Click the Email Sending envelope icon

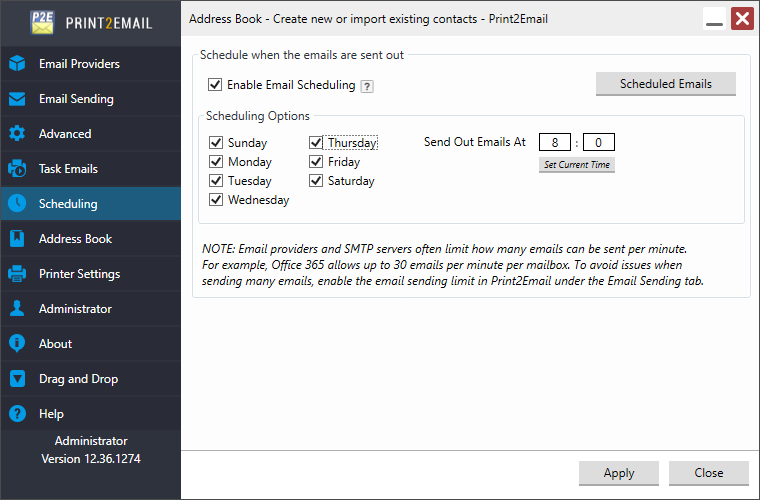click(17, 99)
